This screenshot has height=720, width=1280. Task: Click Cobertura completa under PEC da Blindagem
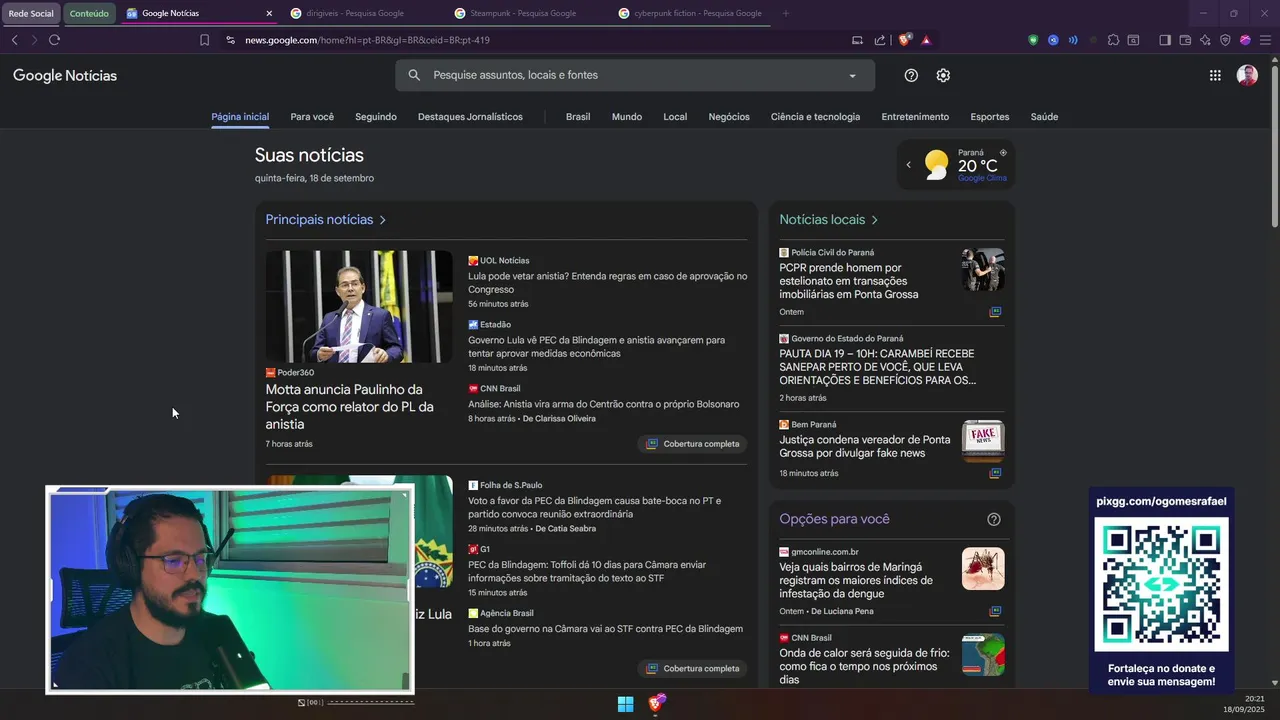pos(692,669)
